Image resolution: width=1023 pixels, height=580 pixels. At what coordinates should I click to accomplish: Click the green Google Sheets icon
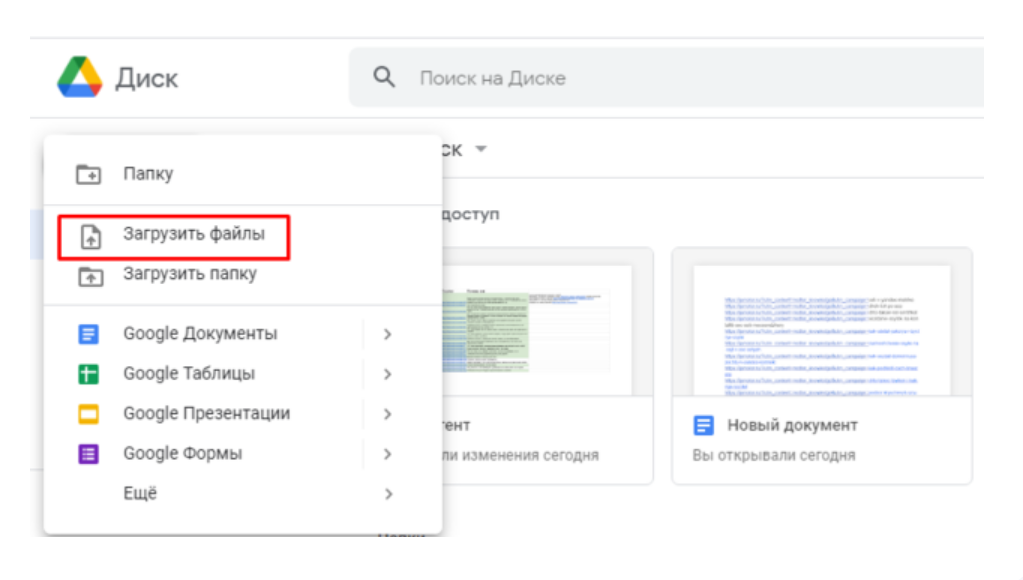(x=89, y=374)
